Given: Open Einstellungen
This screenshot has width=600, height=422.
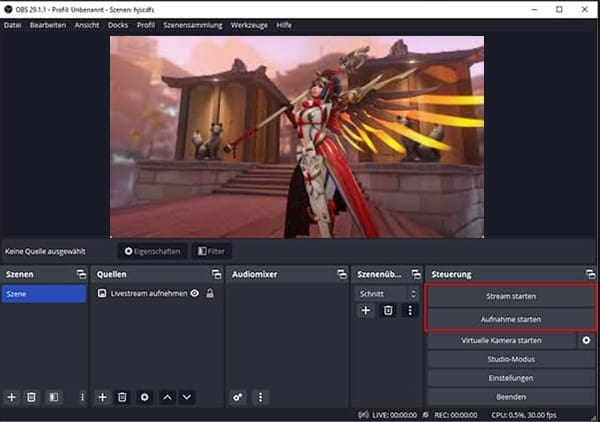Looking at the screenshot, I should (511, 378).
